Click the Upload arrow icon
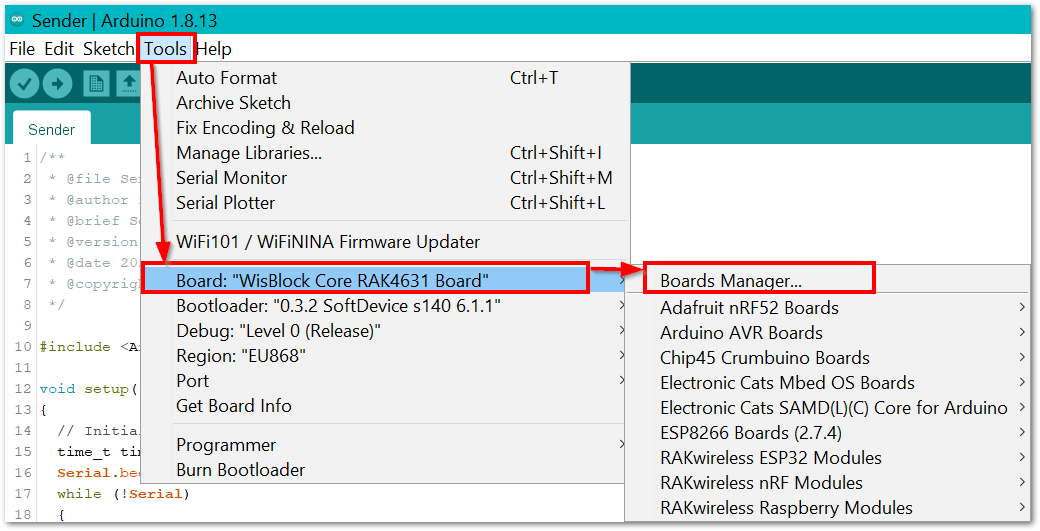The height and width of the screenshot is (531, 1040). 58,84
